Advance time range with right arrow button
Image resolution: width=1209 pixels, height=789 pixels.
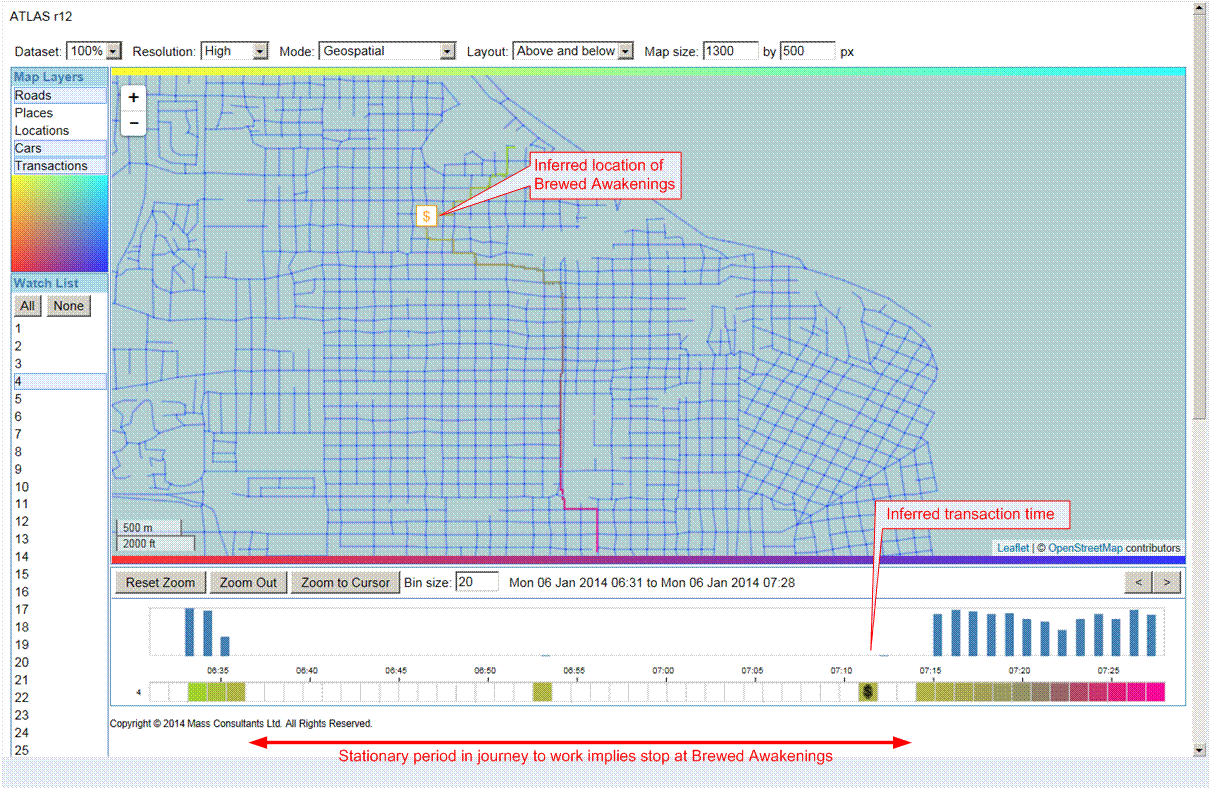(x=1166, y=582)
